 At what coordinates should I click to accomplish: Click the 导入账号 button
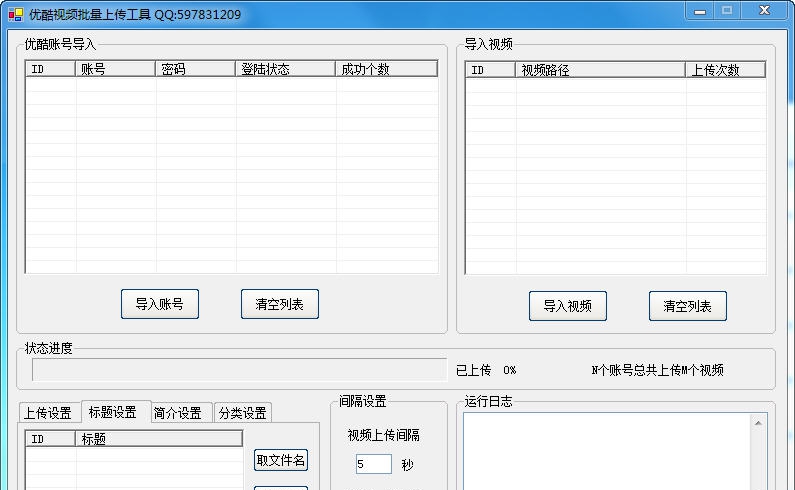pyautogui.click(x=160, y=304)
